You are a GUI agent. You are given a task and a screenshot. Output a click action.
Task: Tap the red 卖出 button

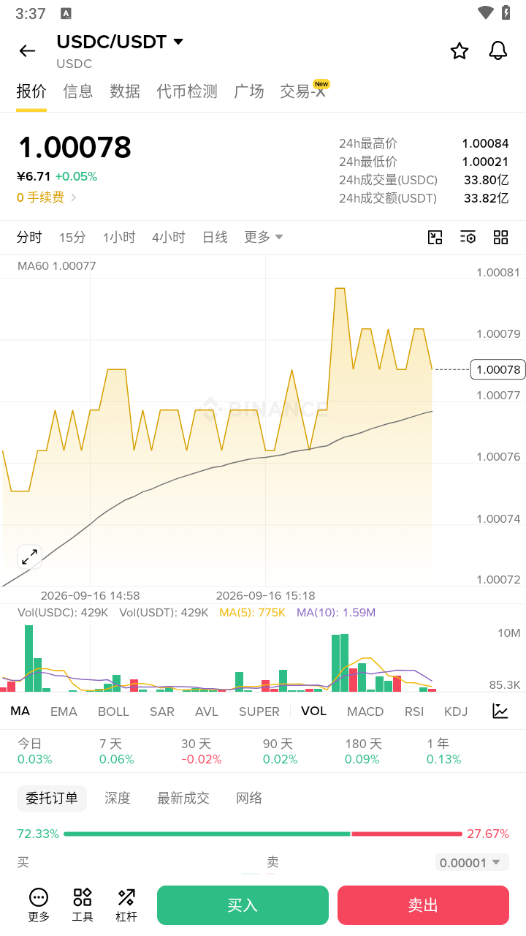click(423, 905)
